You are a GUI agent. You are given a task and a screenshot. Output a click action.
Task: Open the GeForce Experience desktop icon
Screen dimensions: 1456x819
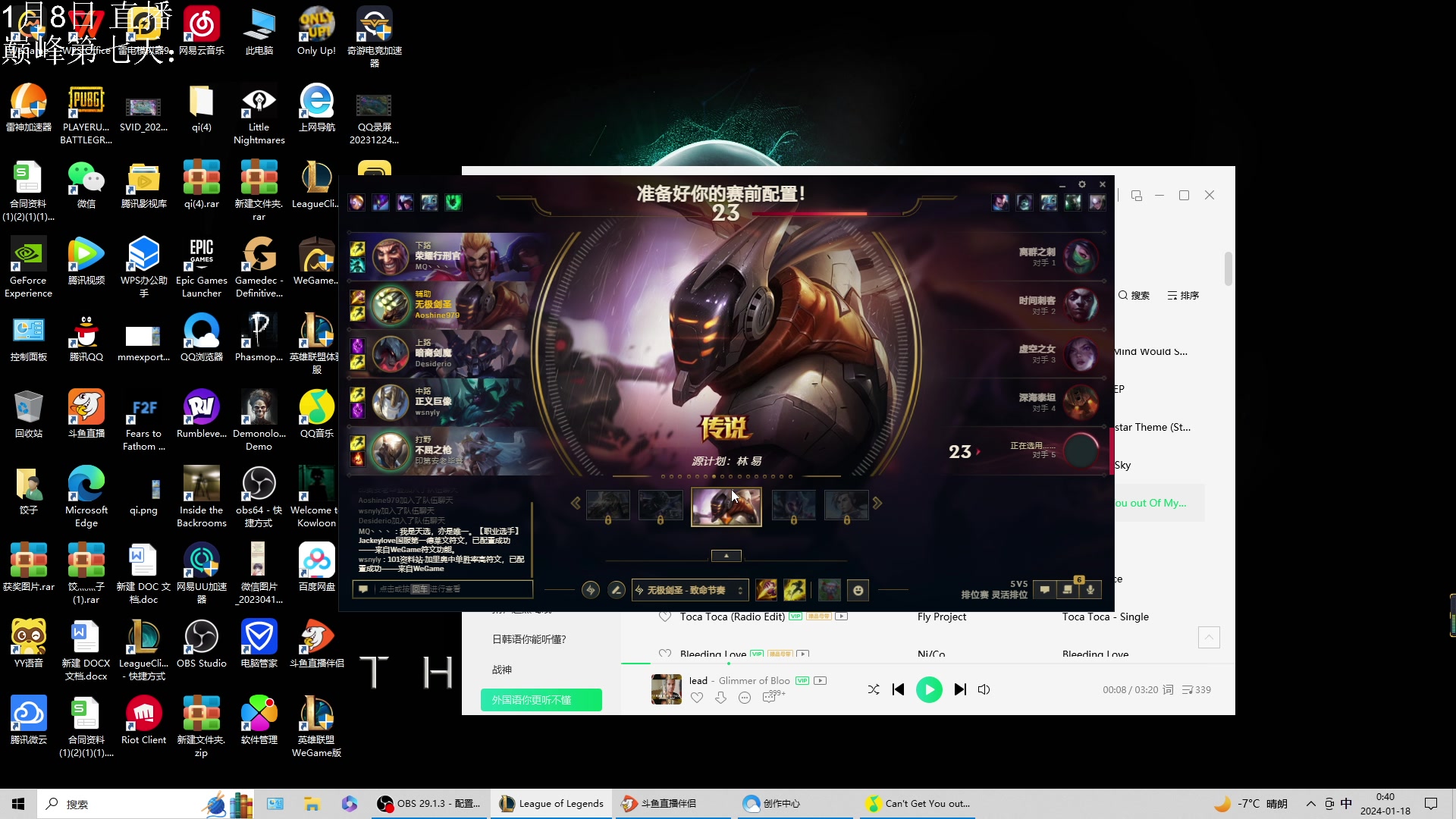click(x=28, y=267)
